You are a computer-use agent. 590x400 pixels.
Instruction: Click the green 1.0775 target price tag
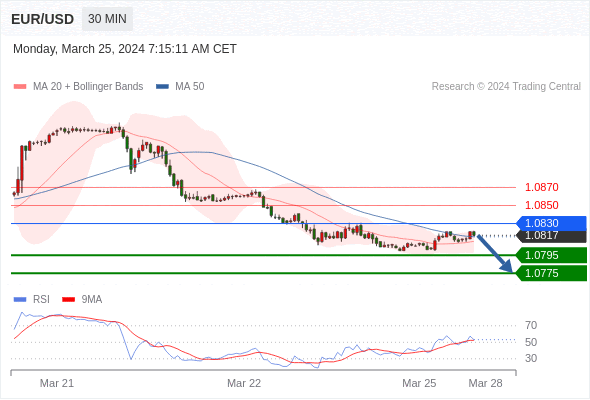pyautogui.click(x=552, y=273)
